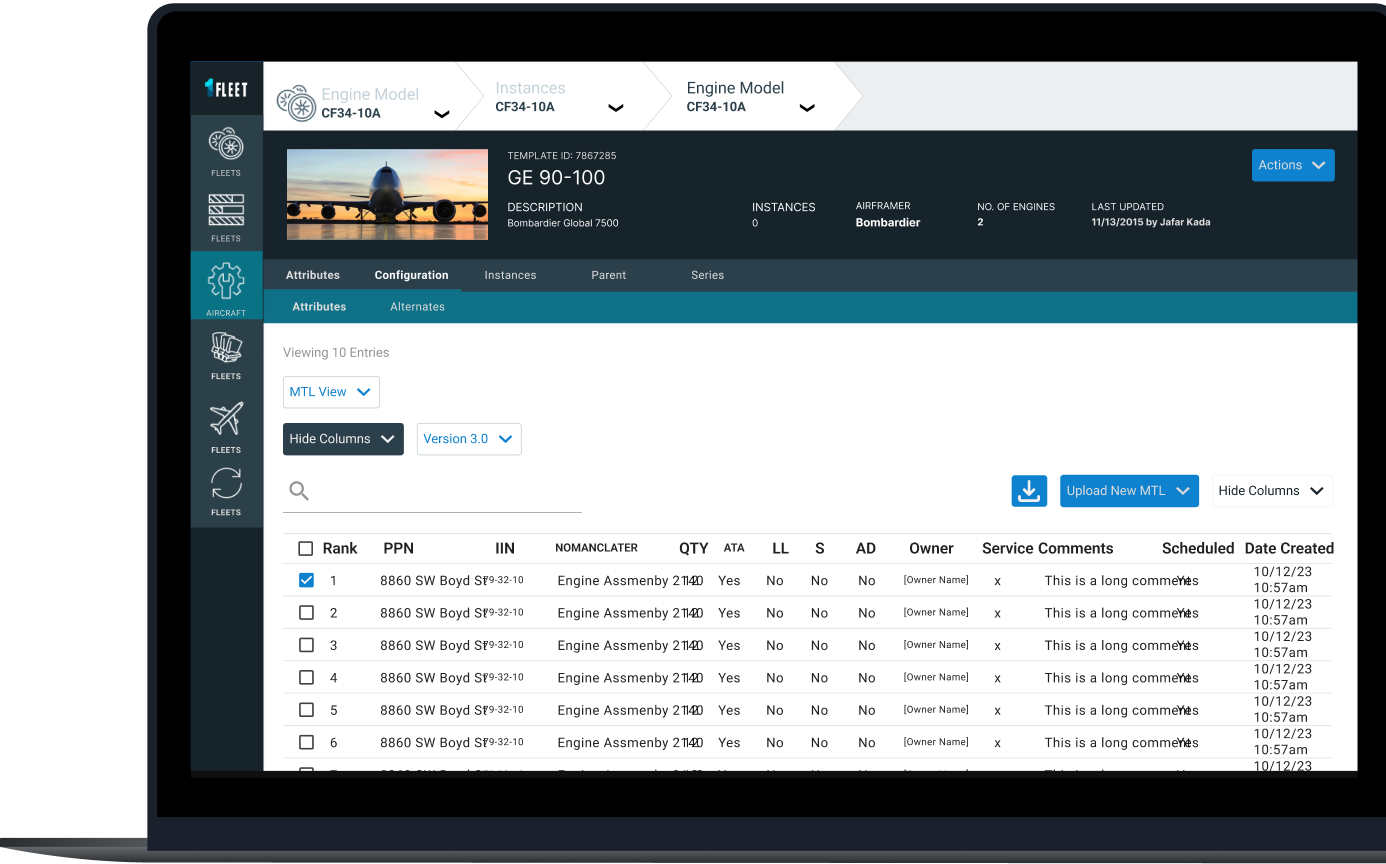
Task: Click the circular refresh arrows sidebar icon
Action: (x=226, y=484)
